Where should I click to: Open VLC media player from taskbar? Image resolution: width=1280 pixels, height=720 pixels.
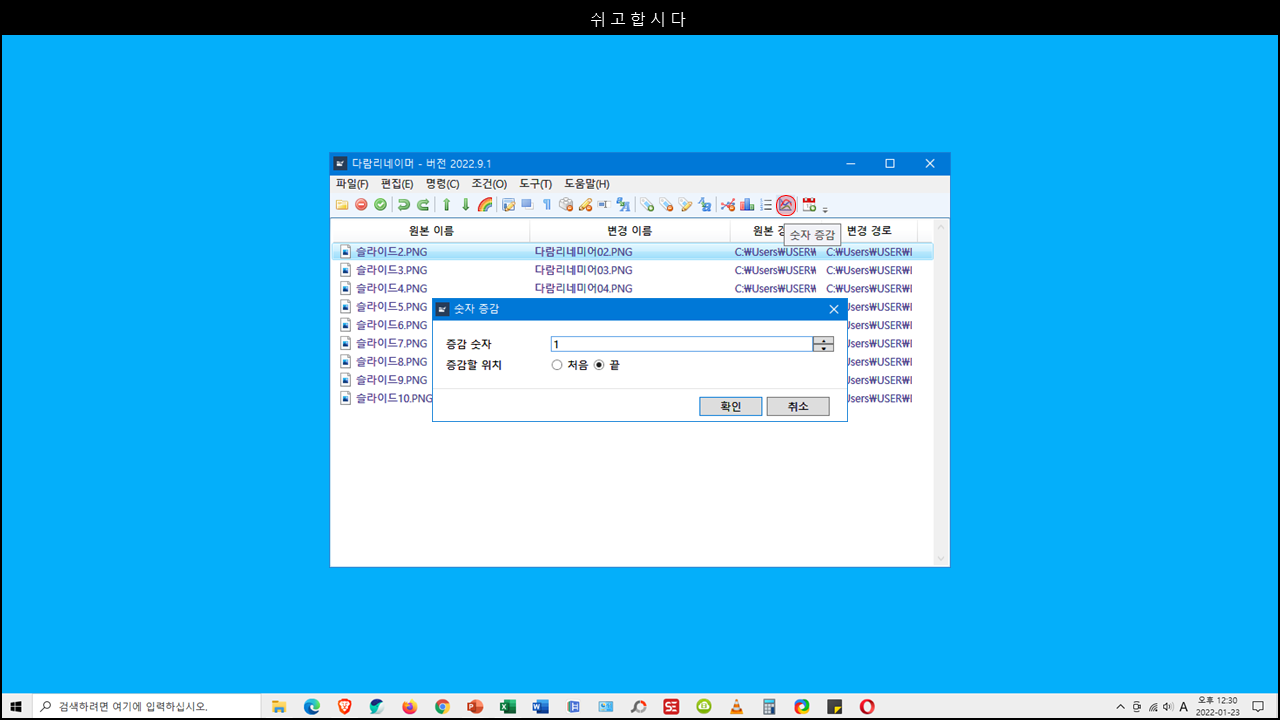[x=736, y=706]
